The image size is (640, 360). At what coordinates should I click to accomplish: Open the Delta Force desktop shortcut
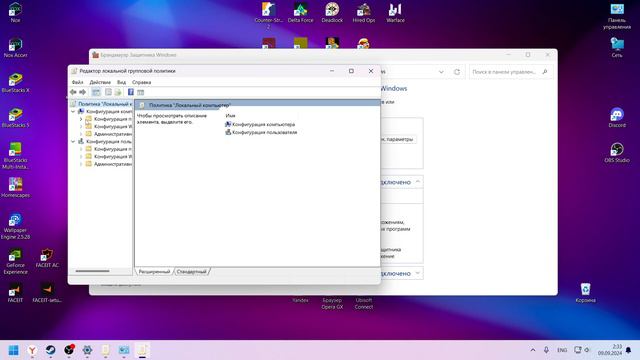pyautogui.click(x=300, y=12)
